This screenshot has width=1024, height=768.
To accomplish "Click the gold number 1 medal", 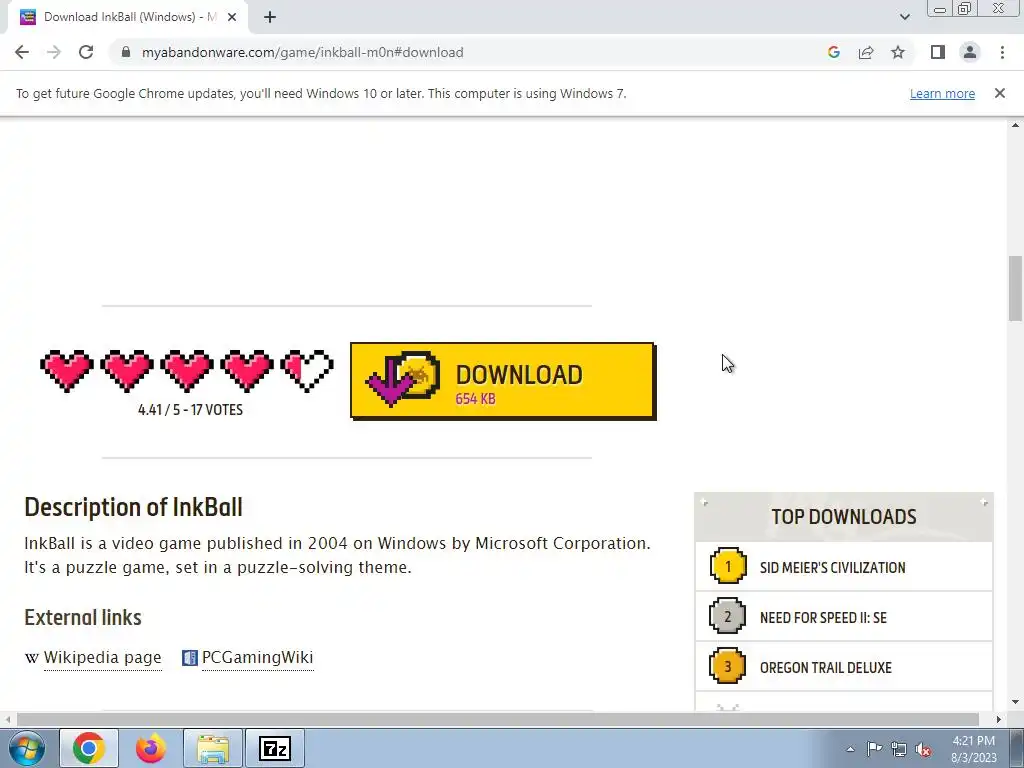I will pos(728,566).
